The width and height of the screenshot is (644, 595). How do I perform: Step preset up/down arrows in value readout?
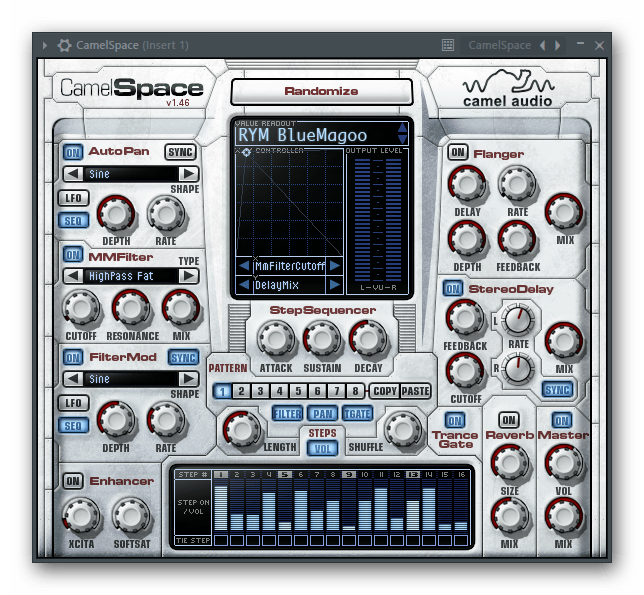(402, 134)
